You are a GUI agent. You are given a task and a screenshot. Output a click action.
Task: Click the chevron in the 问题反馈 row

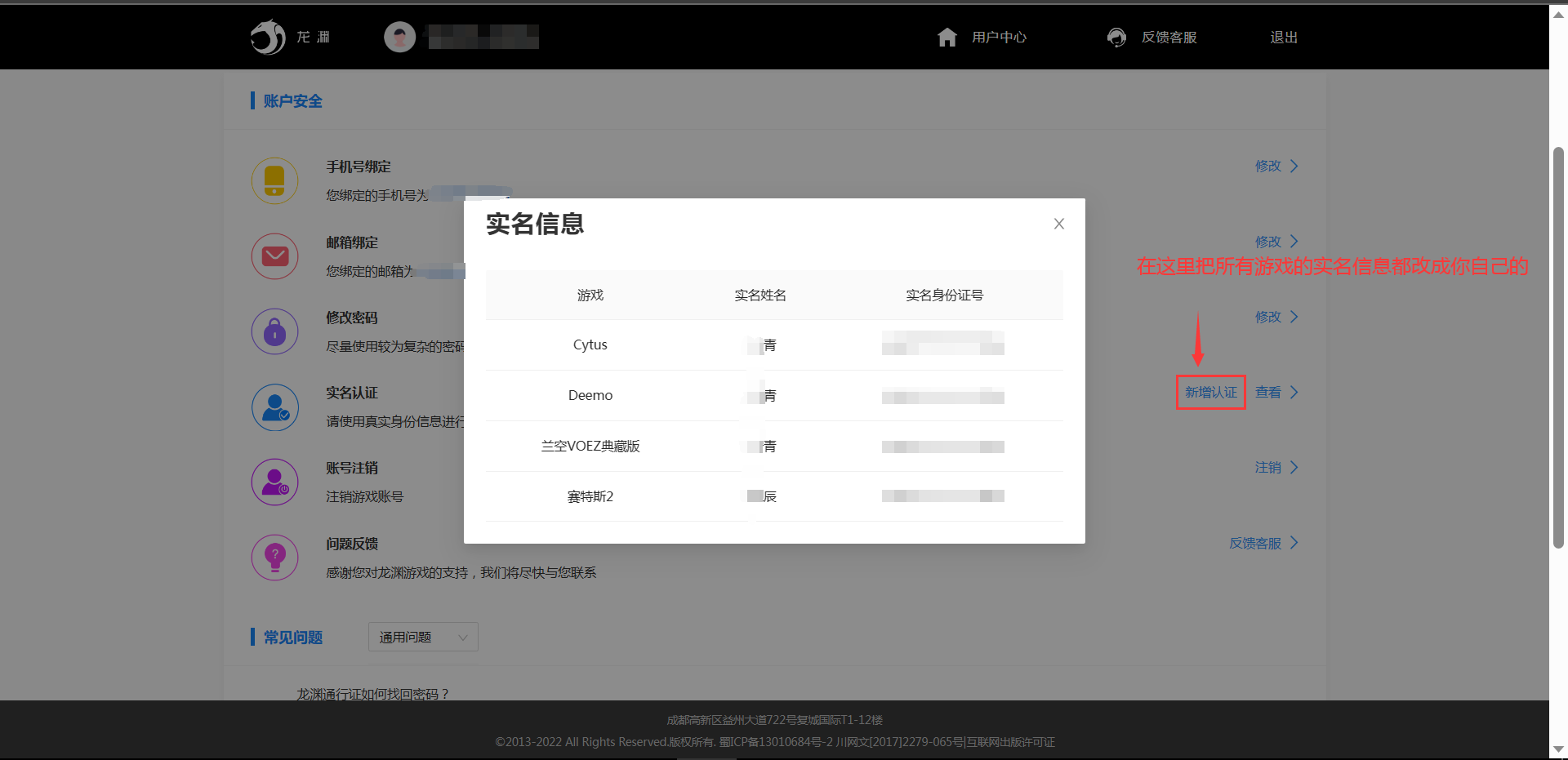point(1294,544)
